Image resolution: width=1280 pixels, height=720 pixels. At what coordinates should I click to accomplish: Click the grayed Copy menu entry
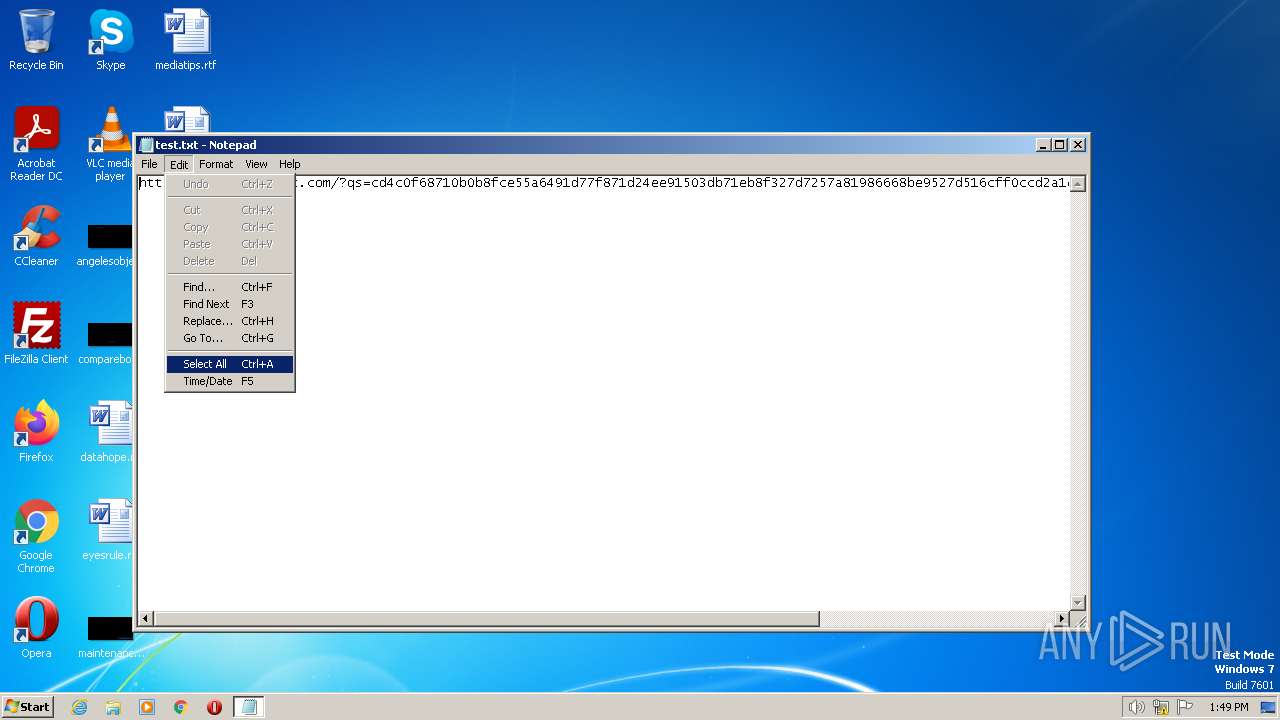tap(230, 227)
